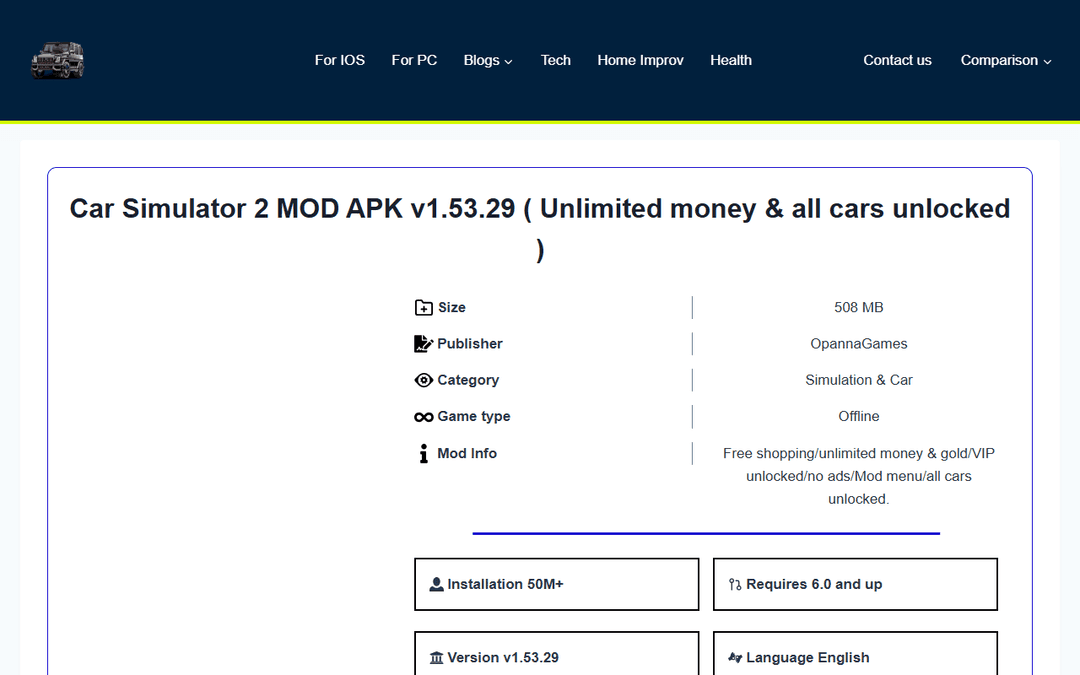Click the Publisher signature icon
Screen dimensions: 1080x675
pyautogui.click(x=424, y=344)
